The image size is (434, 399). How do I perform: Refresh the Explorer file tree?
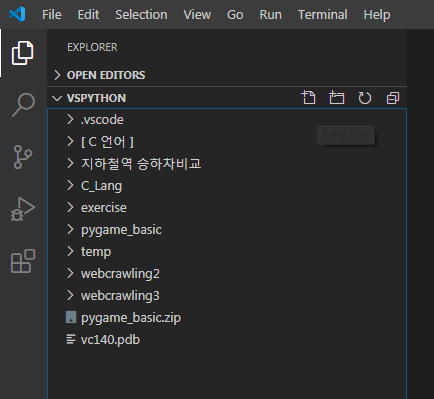[365, 98]
